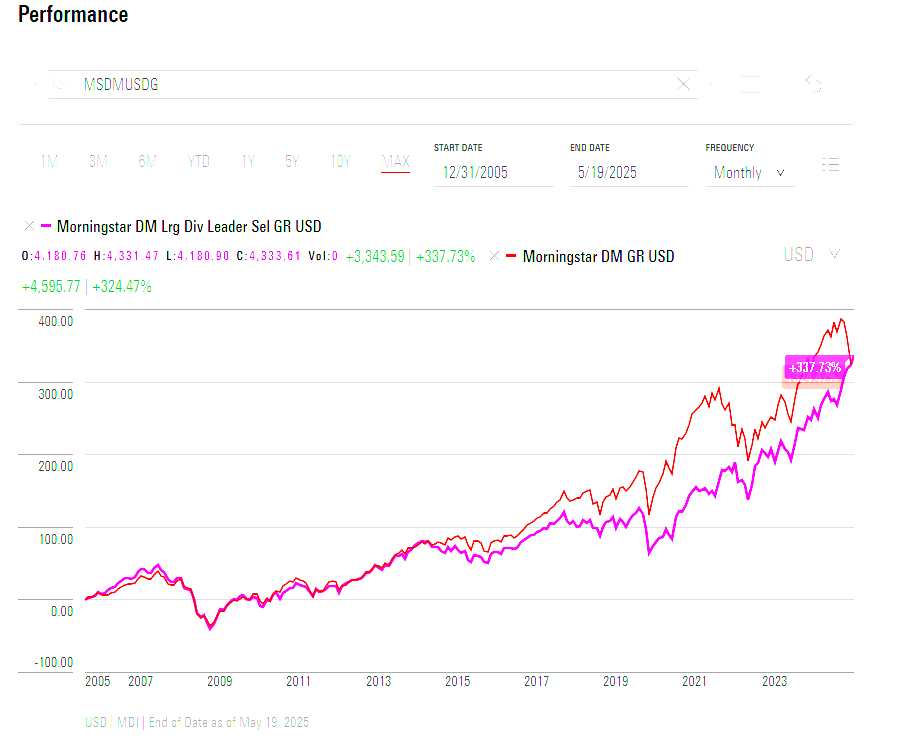Click the MSDMUSDG search input
The image size is (899, 739).
point(370,85)
